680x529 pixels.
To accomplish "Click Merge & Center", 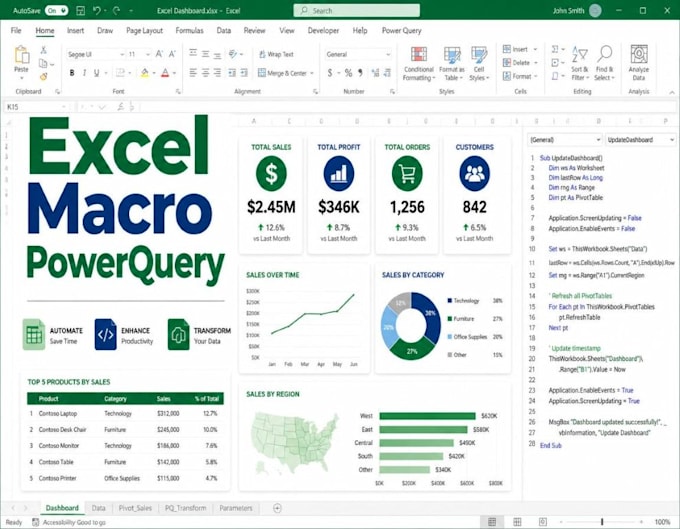I will 282,73.
